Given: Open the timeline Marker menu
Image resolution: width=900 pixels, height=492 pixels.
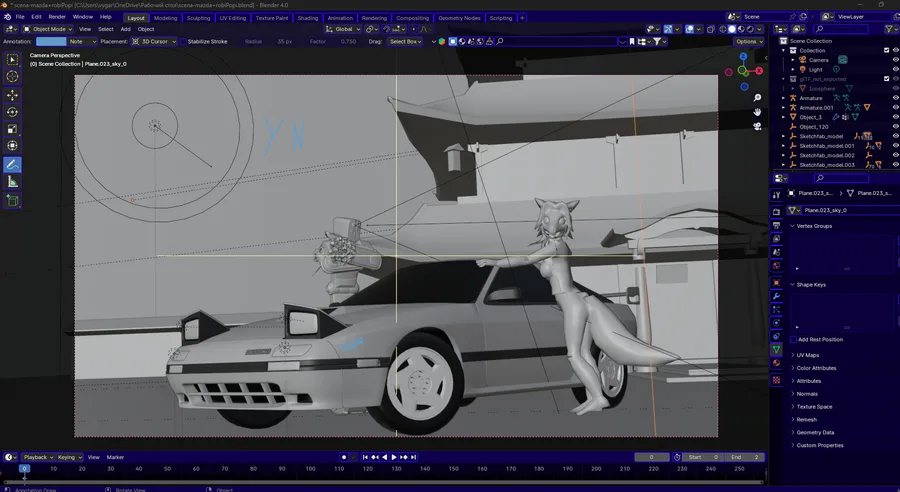Looking at the screenshot, I should (115, 457).
